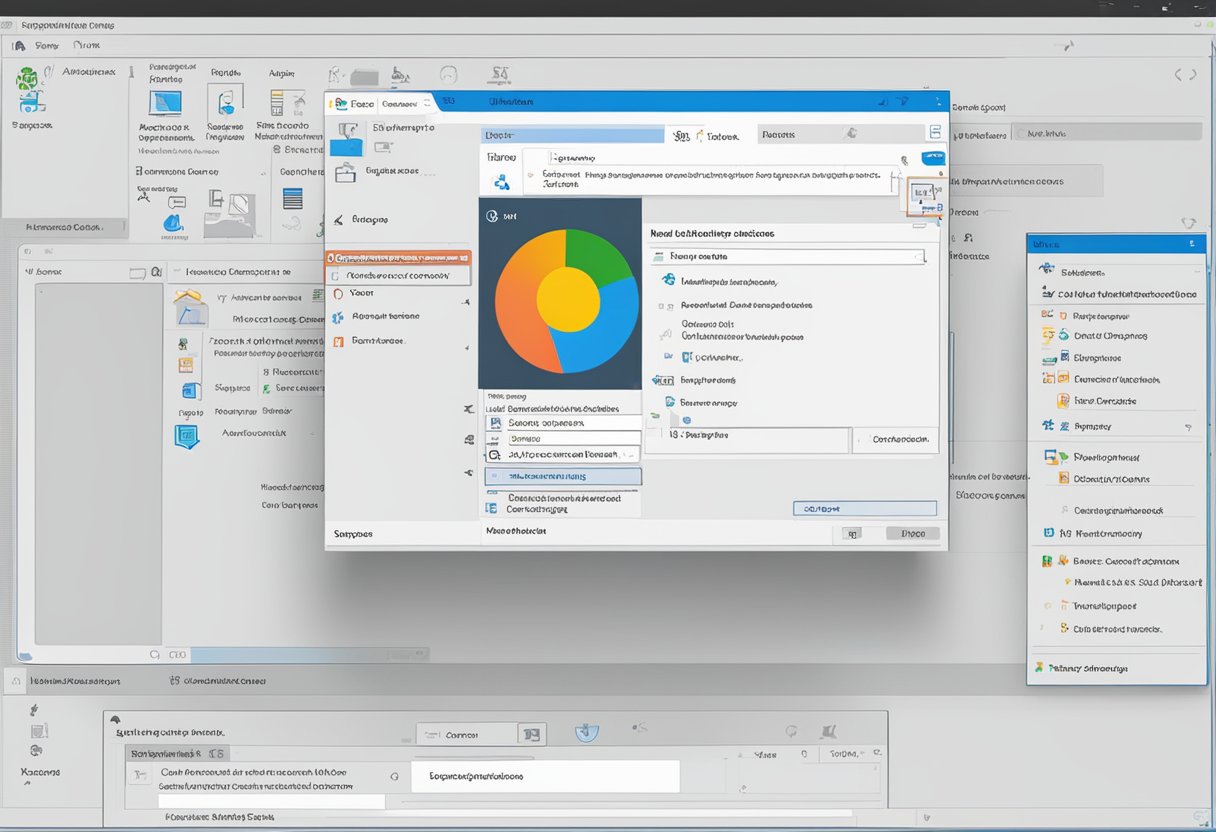Click the people icon in the right panel list
Image resolution: width=1216 pixels, height=832 pixels.
[x=1046, y=423]
